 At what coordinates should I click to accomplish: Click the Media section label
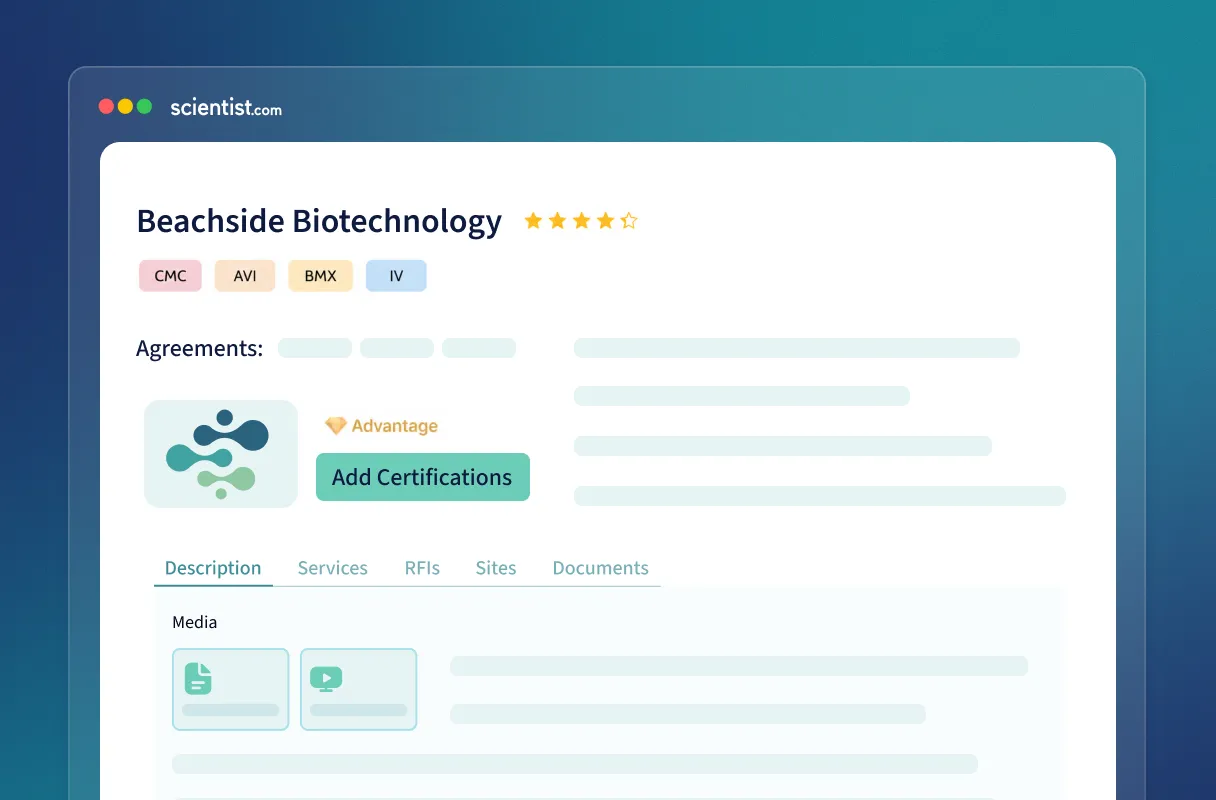pyautogui.click(x=195, y=622)
